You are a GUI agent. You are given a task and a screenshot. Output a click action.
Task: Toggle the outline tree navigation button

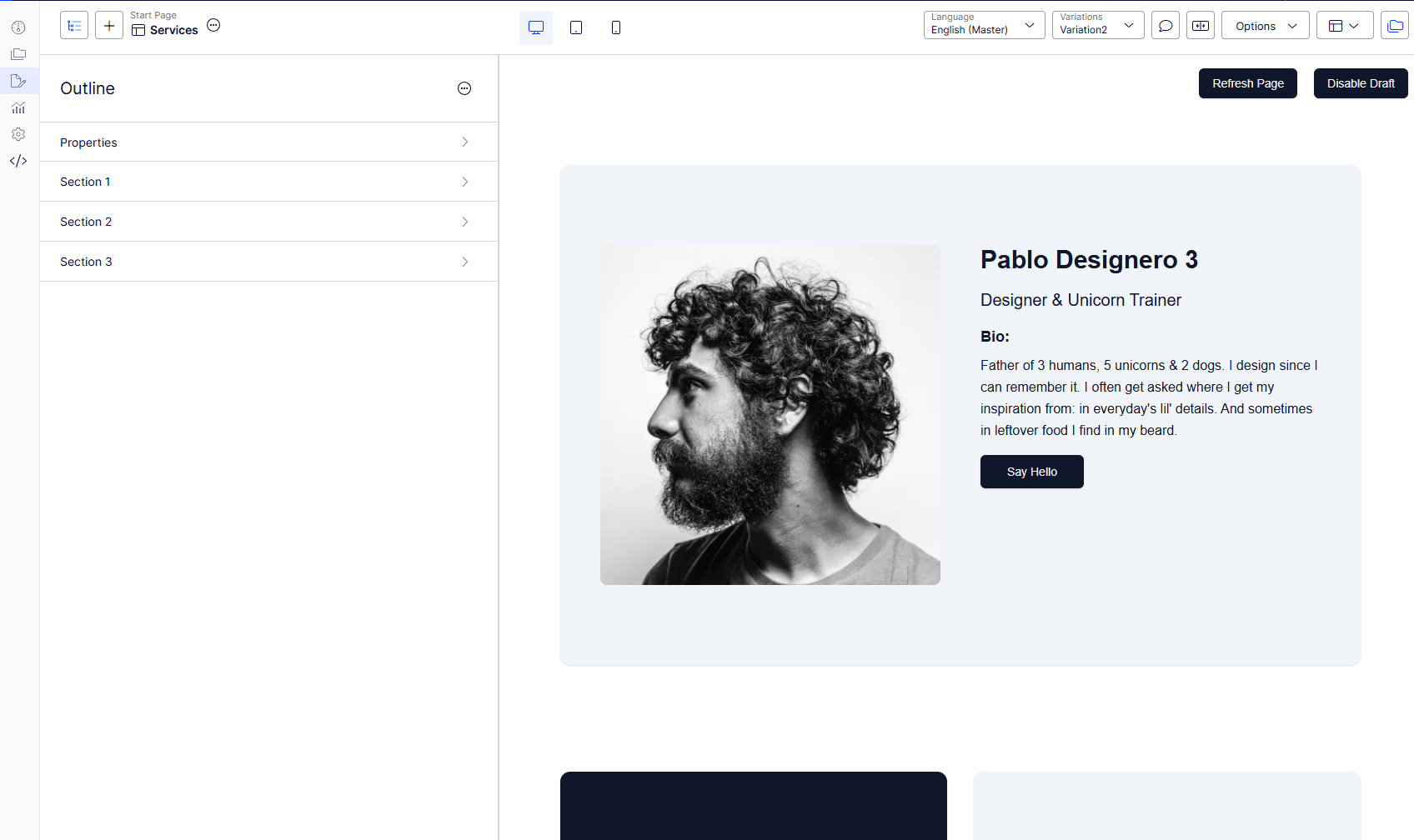pyautogui.click(x=74, y=26)
